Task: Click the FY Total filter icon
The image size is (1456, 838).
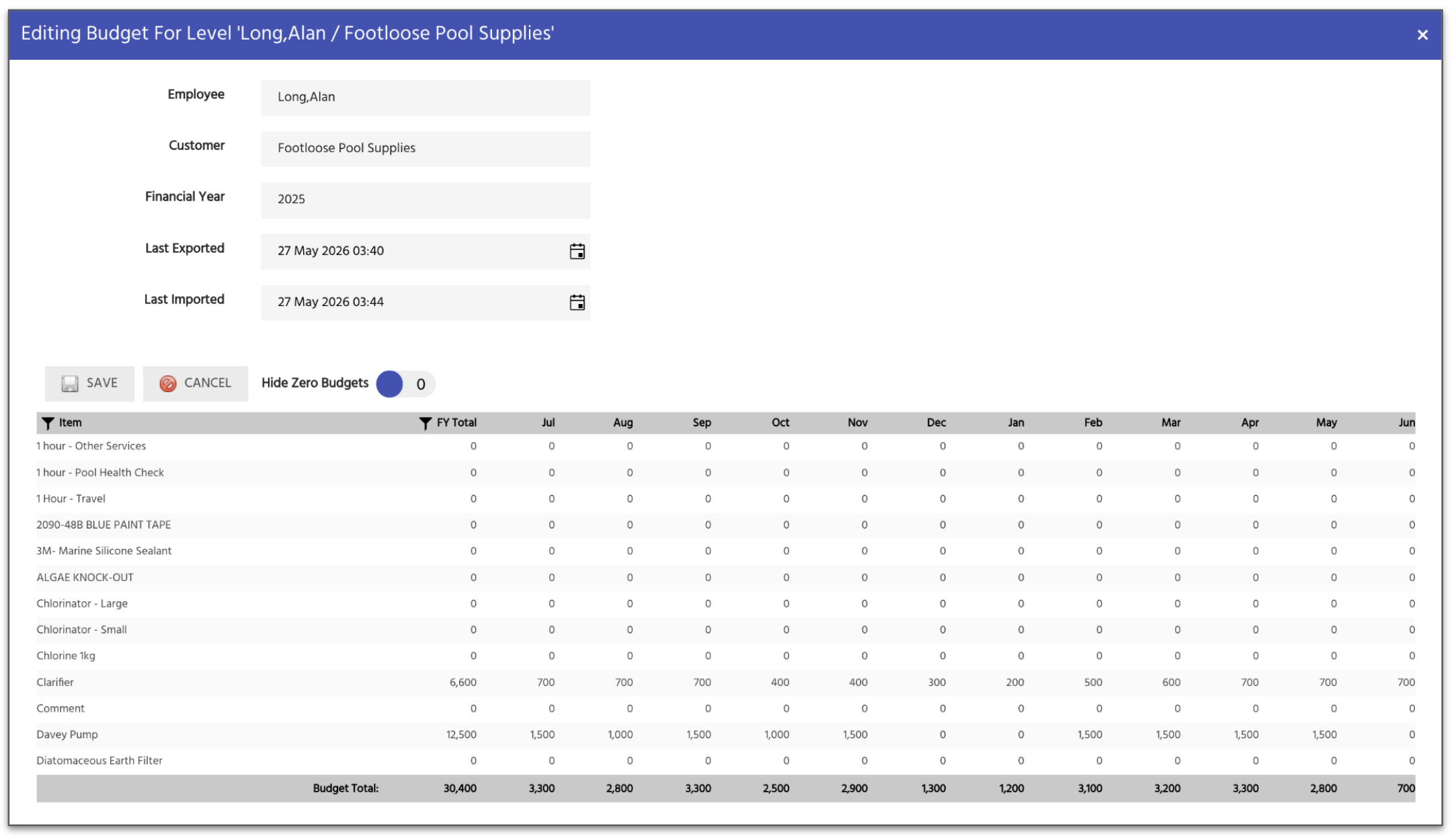Action: click(x=425, y=423)
